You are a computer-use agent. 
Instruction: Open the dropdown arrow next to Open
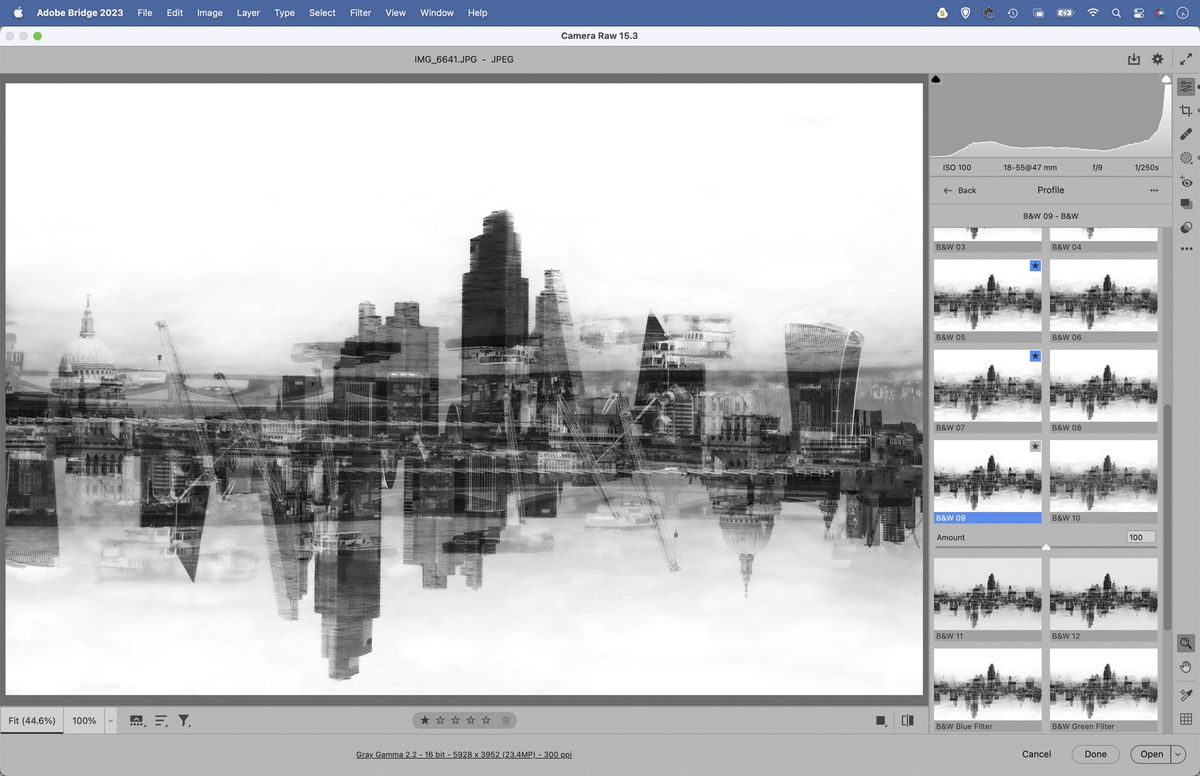(x=1176, y=754)
